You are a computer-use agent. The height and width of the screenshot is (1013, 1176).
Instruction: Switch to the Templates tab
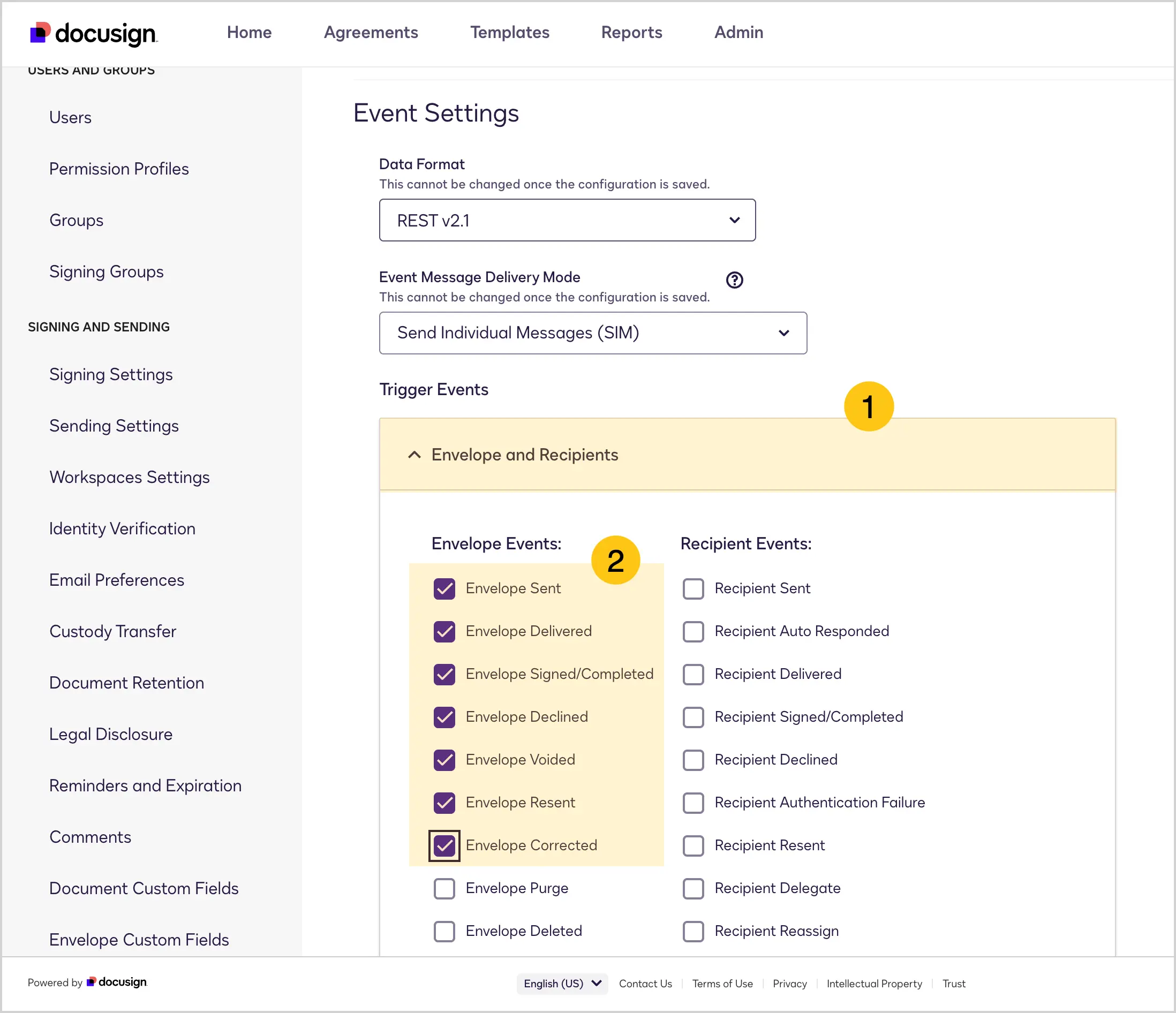510,32
